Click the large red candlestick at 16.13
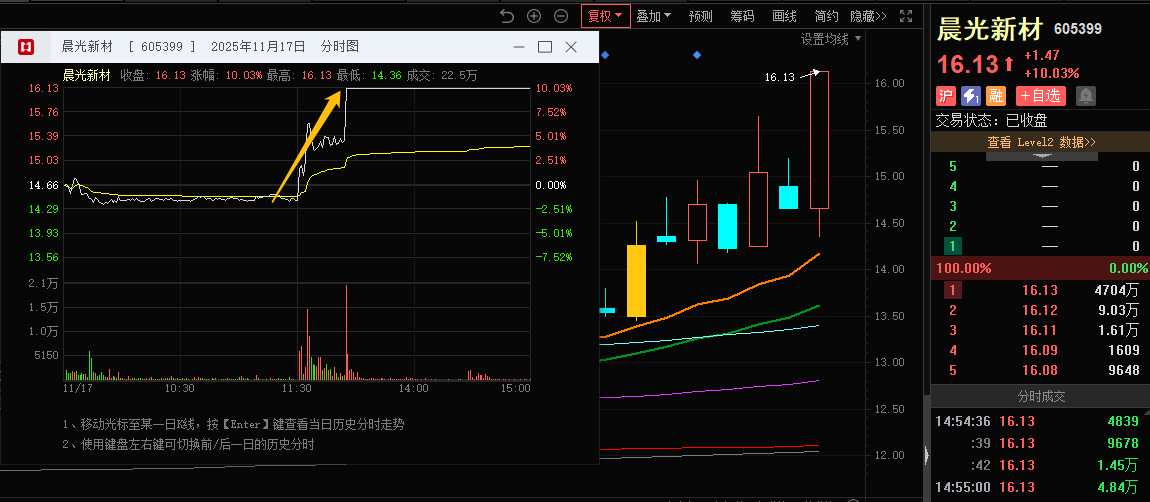The height and width of the screenshot is (502, 1150). coord(819,140)
